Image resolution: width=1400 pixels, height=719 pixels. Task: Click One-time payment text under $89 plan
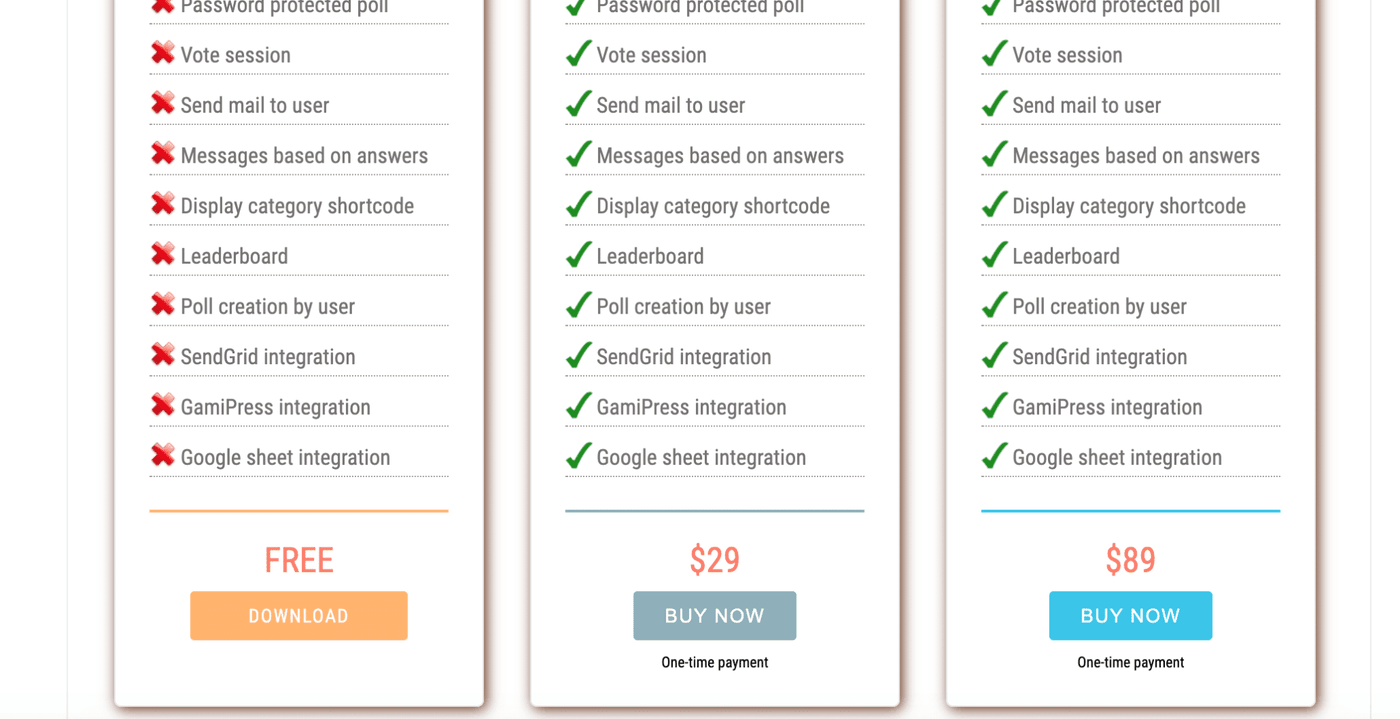1130,662
